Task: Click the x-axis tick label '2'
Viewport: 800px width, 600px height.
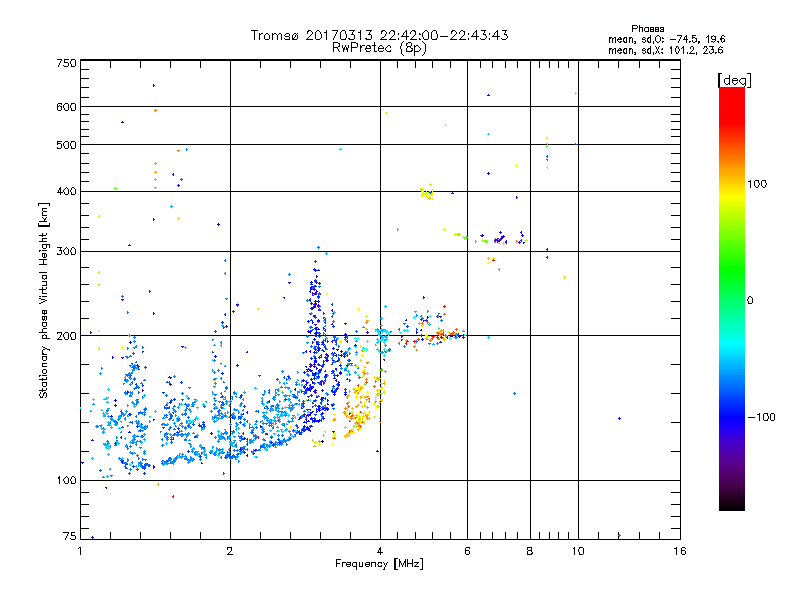Action: point(230,551)
